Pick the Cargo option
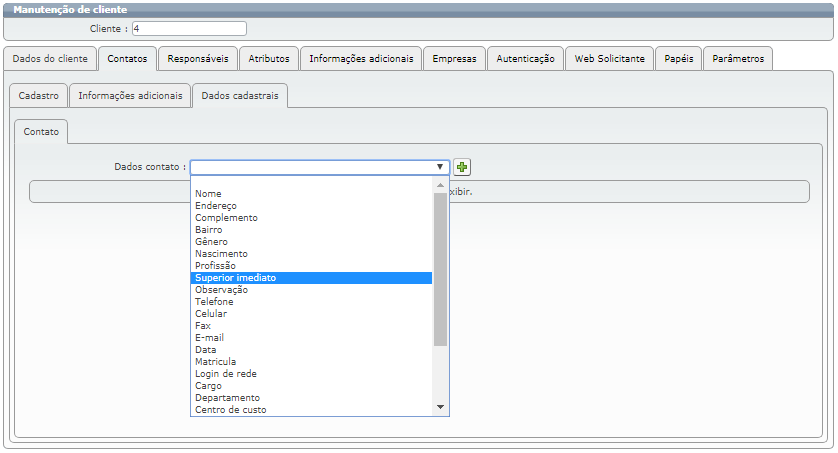The height and width of the screenshot is (453, 838). coord(311,386)
